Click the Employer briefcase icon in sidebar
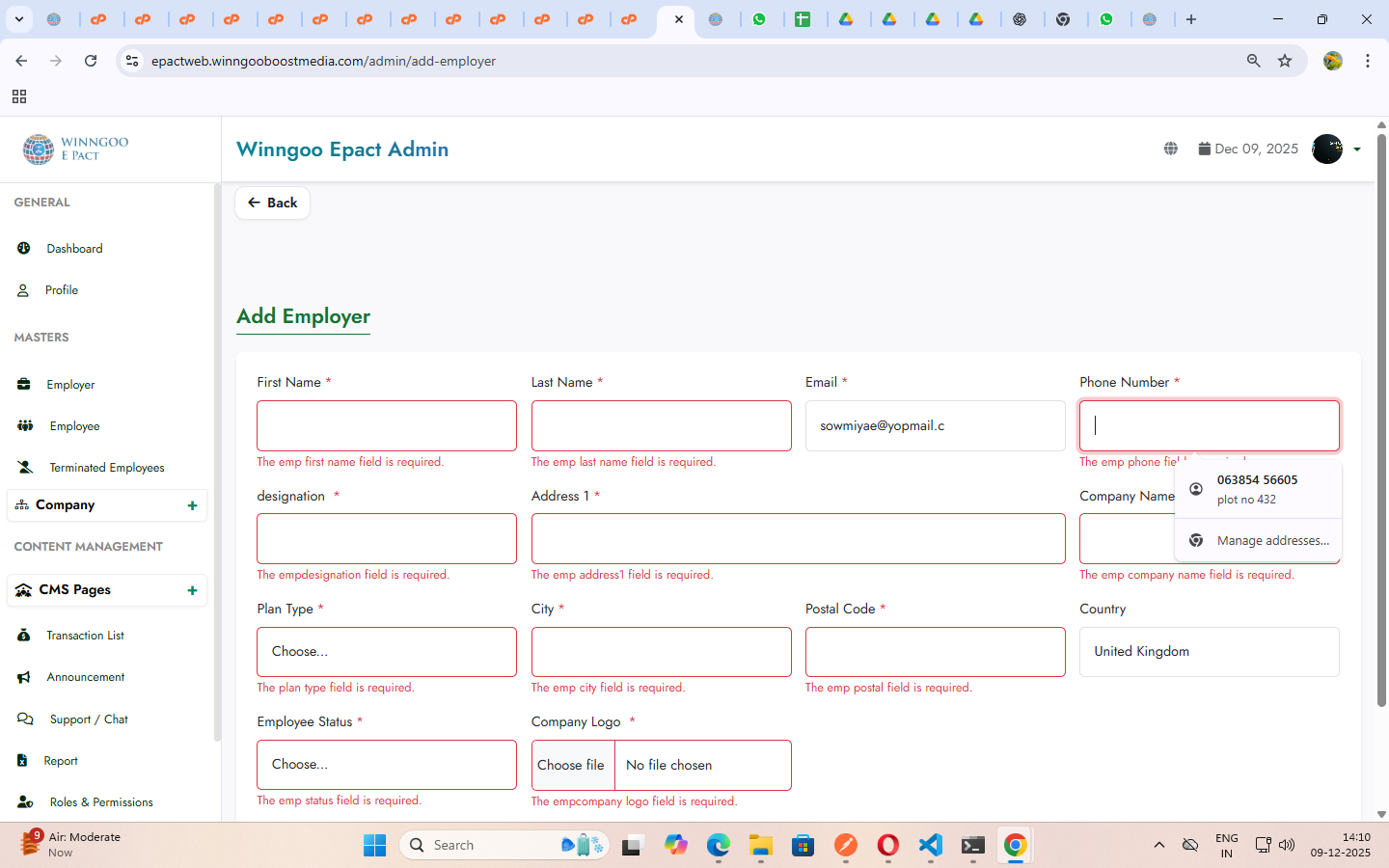Viewport: 1389px width, 868px height. (24, 384)
